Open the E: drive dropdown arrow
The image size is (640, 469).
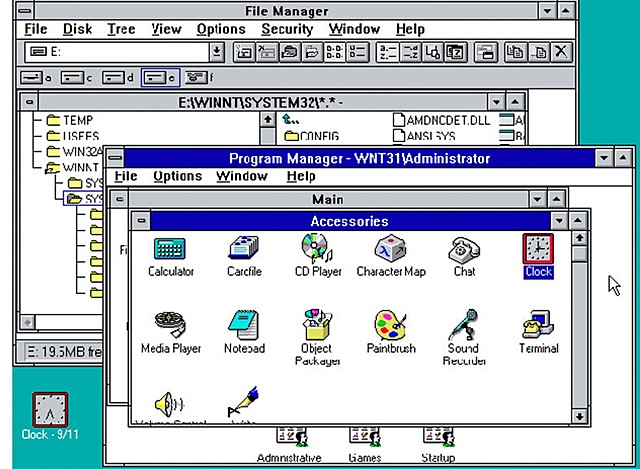(x=217, y=52)
